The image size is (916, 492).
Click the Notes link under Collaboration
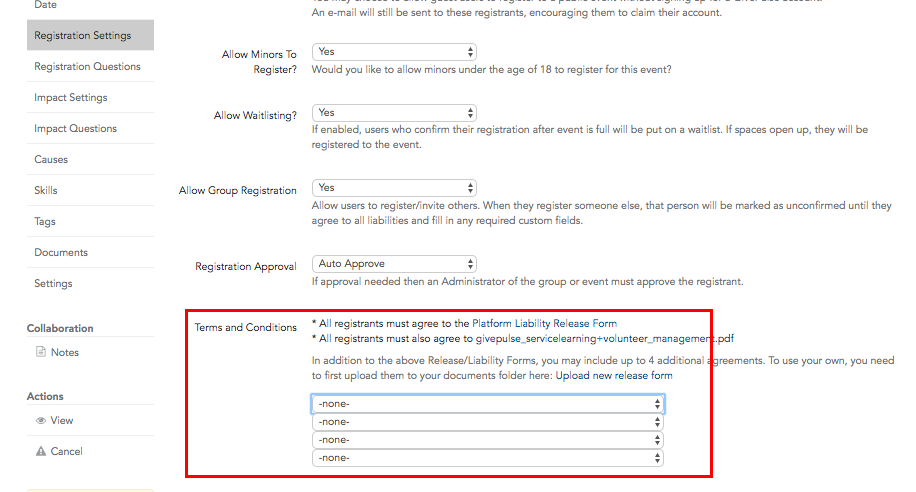click(x=65, y=352)
